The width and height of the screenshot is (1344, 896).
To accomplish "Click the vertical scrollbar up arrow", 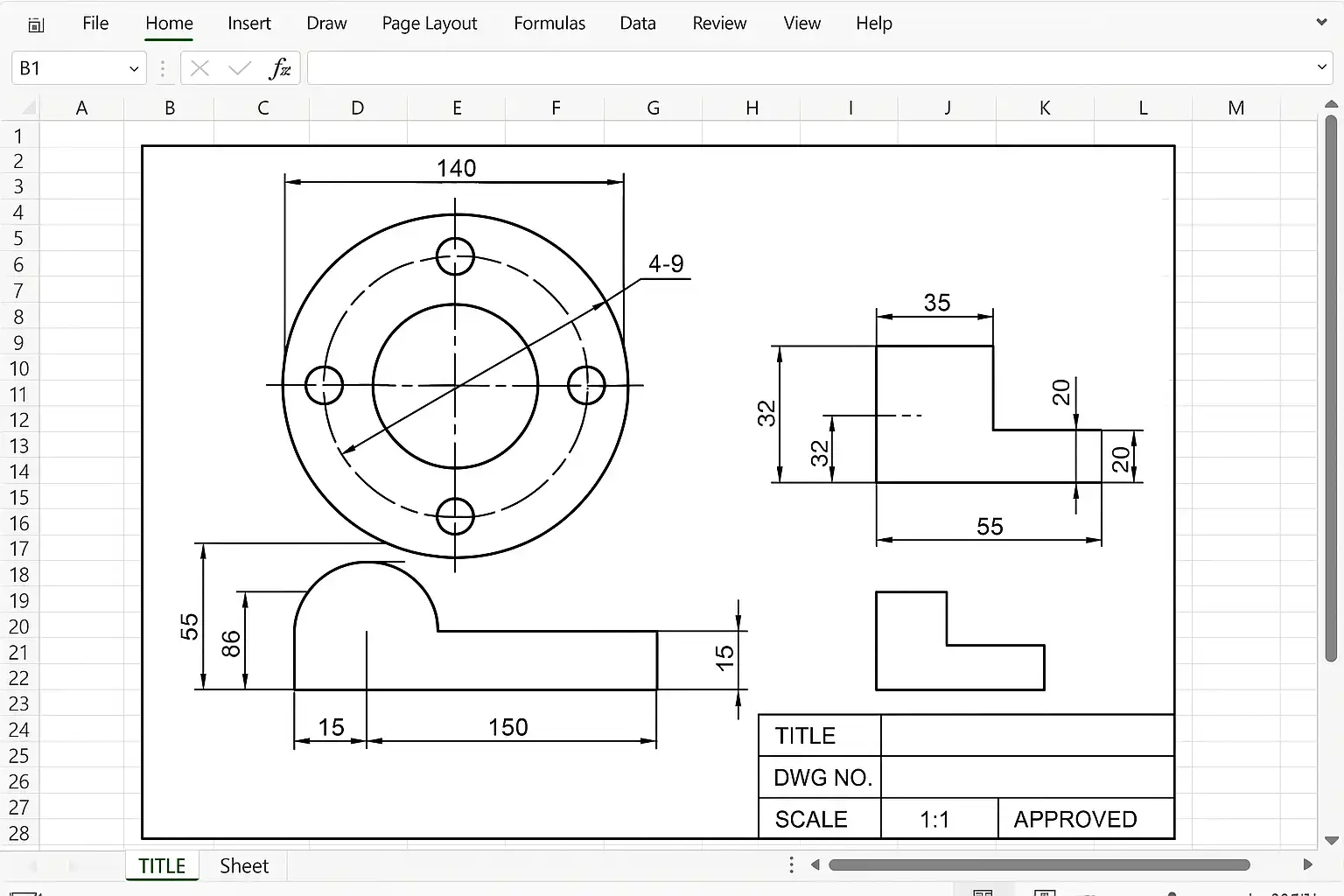I will coord(1332,105).
